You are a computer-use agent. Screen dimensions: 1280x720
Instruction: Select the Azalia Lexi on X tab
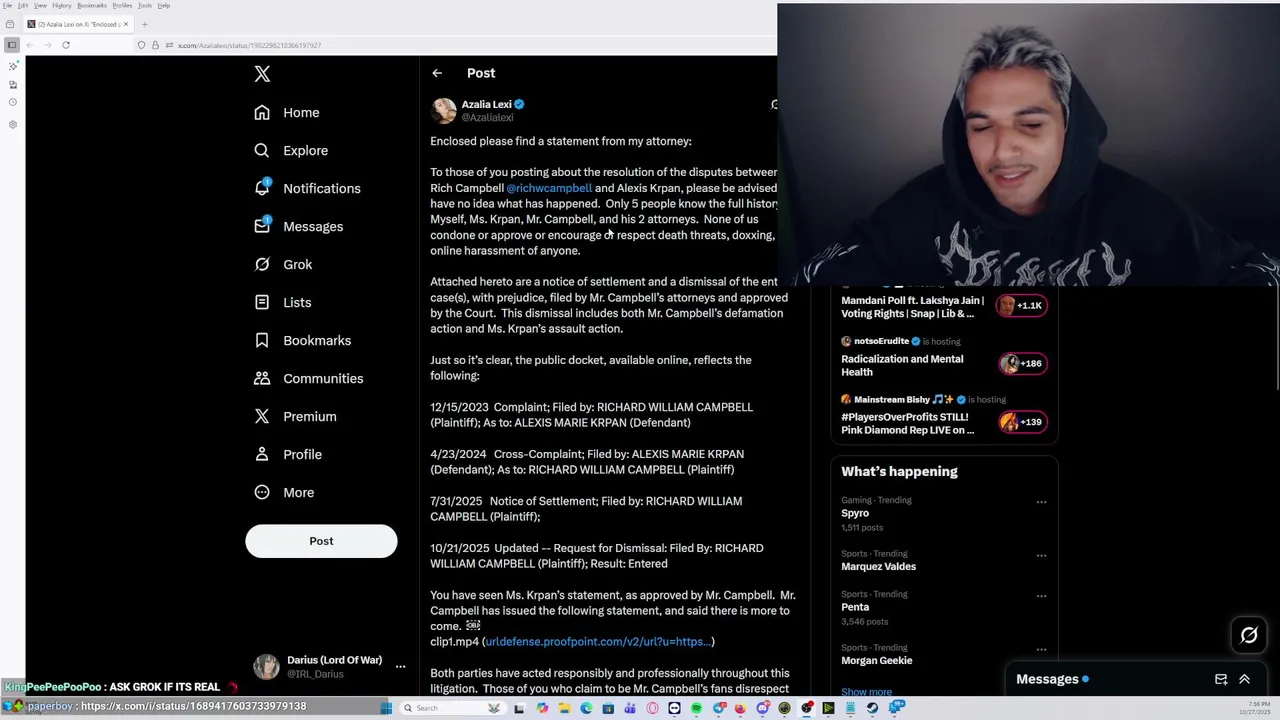(x=78, y=24)
